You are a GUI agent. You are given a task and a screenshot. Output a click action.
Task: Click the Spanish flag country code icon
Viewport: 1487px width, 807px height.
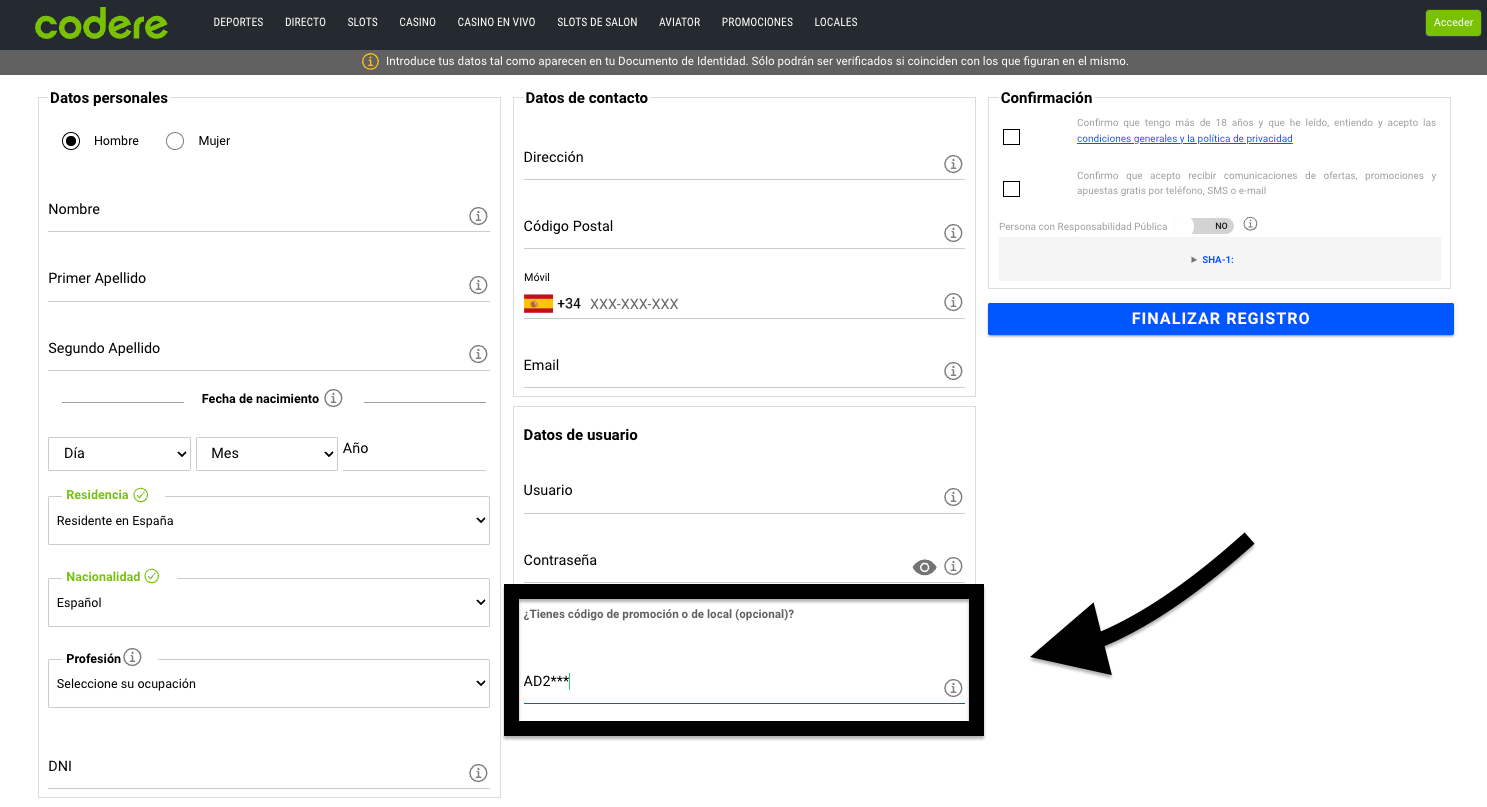point(538,304)
